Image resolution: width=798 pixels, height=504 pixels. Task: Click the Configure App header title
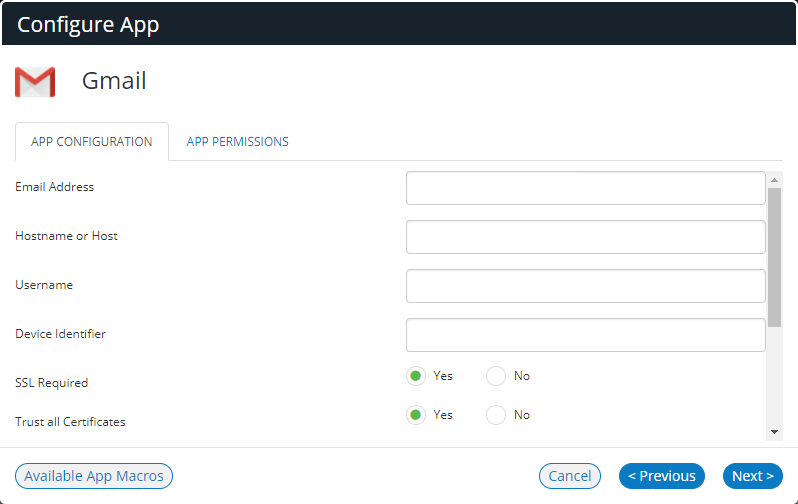point(88,24)
